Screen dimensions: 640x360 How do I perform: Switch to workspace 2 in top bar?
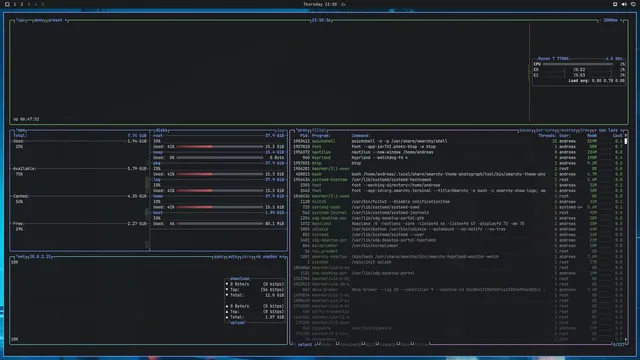(x=22, y=4)
